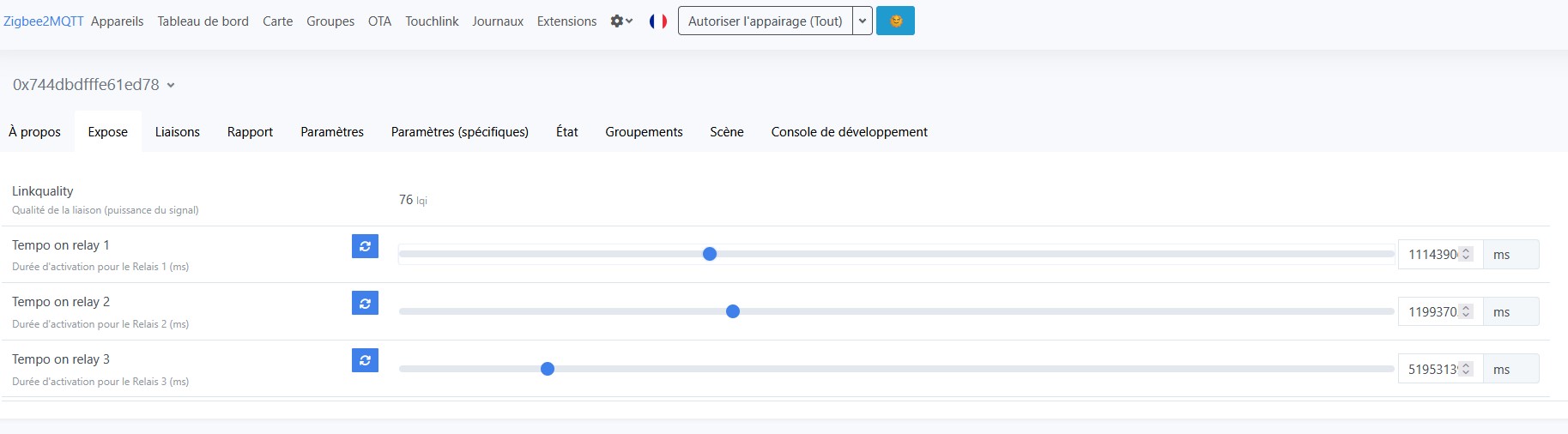Refresh the Tempo on relay 1 value
1568x434 pixels.
tap(365, 246)
